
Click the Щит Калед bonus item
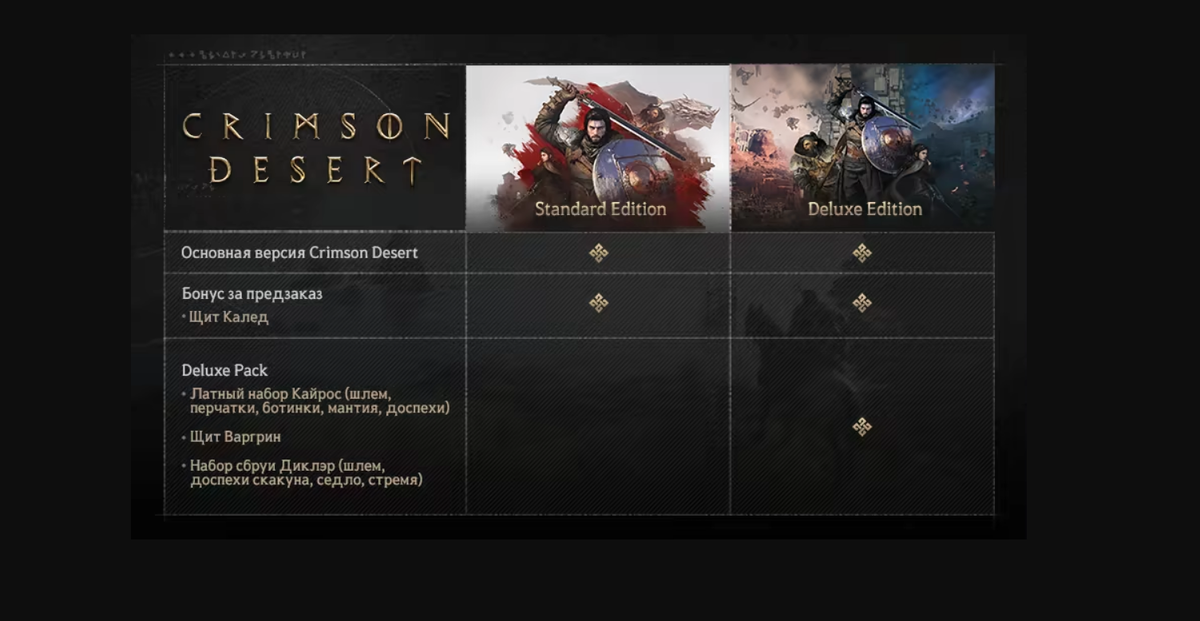click(229, 317)
